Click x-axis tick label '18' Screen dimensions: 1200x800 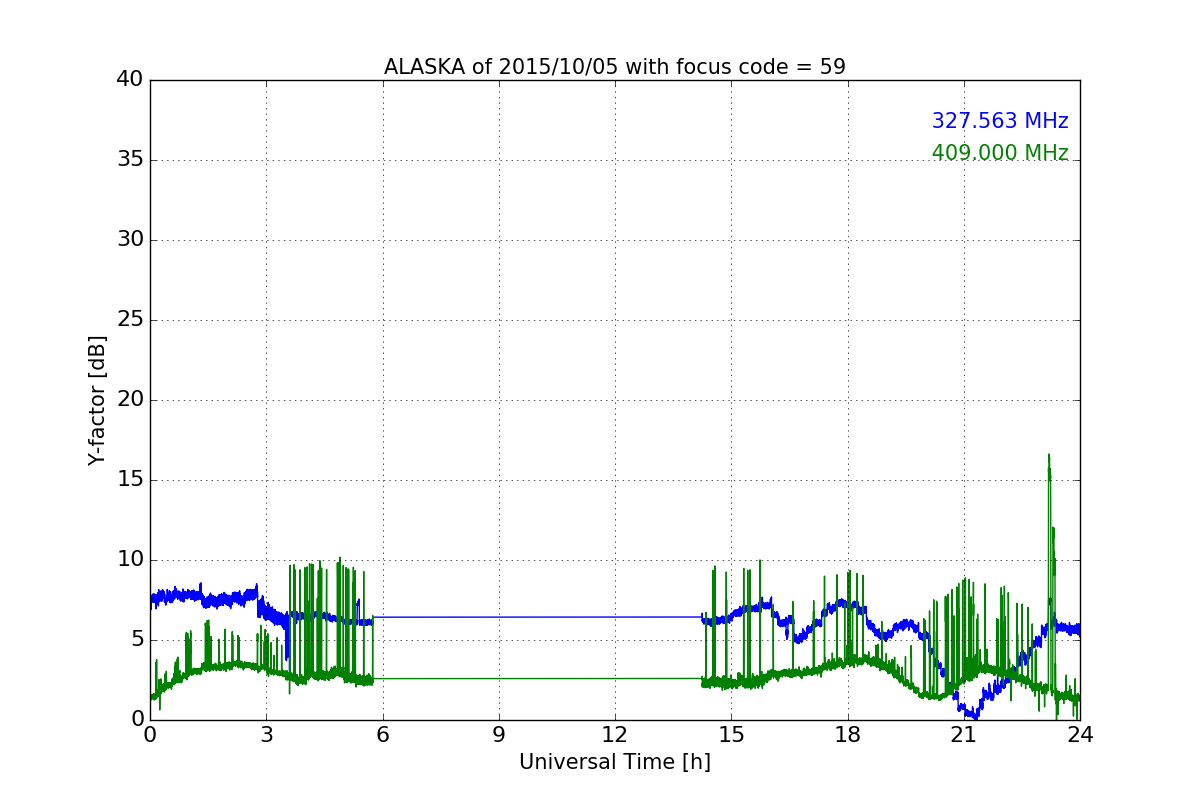click(848, 735)
